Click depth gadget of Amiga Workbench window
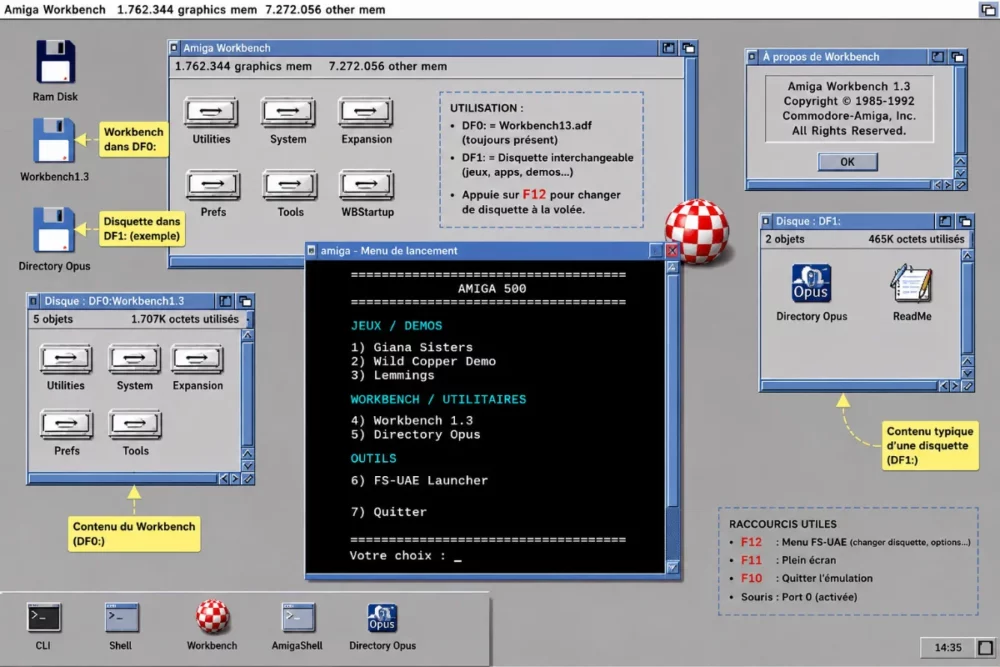This screenshot has width=1000, height=667. click(x=689, y=48)
